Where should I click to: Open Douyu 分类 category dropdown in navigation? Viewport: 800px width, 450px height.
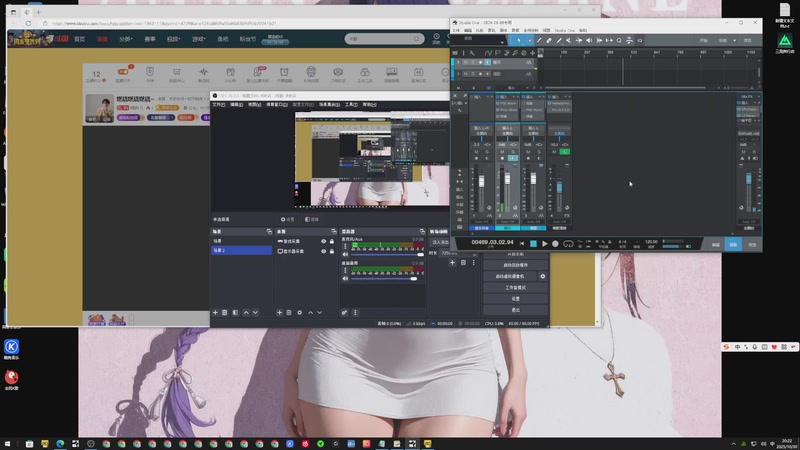pos(126,39)
